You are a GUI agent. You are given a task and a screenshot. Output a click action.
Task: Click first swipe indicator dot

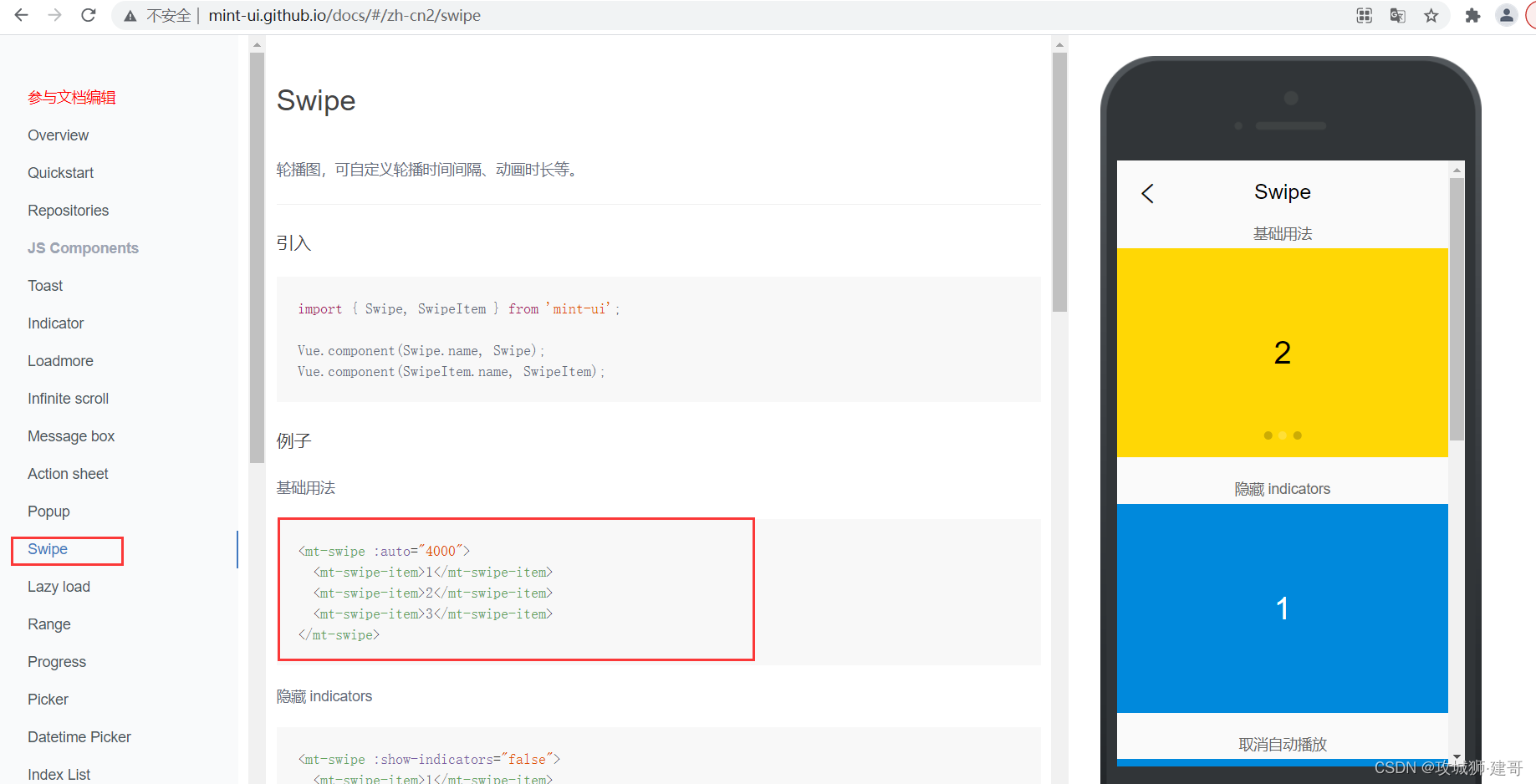point(1268,435)
